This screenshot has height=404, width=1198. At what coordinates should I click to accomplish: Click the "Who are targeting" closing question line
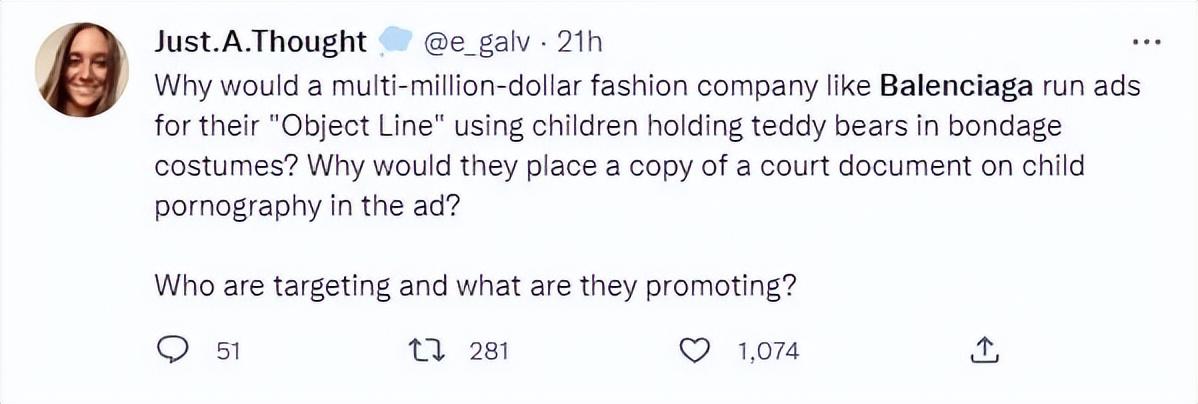coord(475,285)
